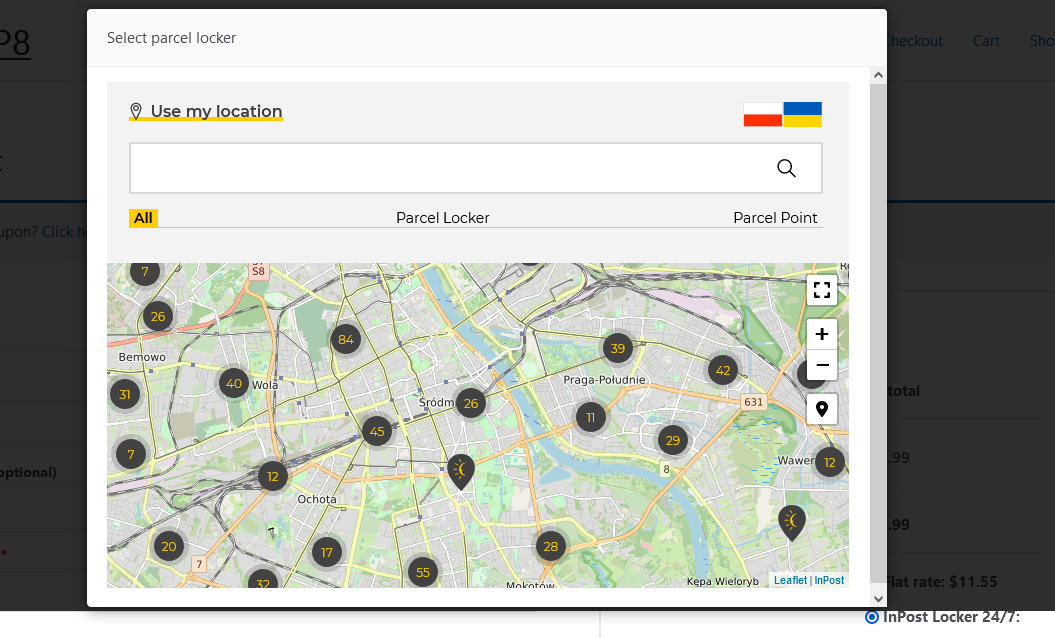Open the InPost attribution link
Viewport: 1055px width, 638px height.
point(829,580)
